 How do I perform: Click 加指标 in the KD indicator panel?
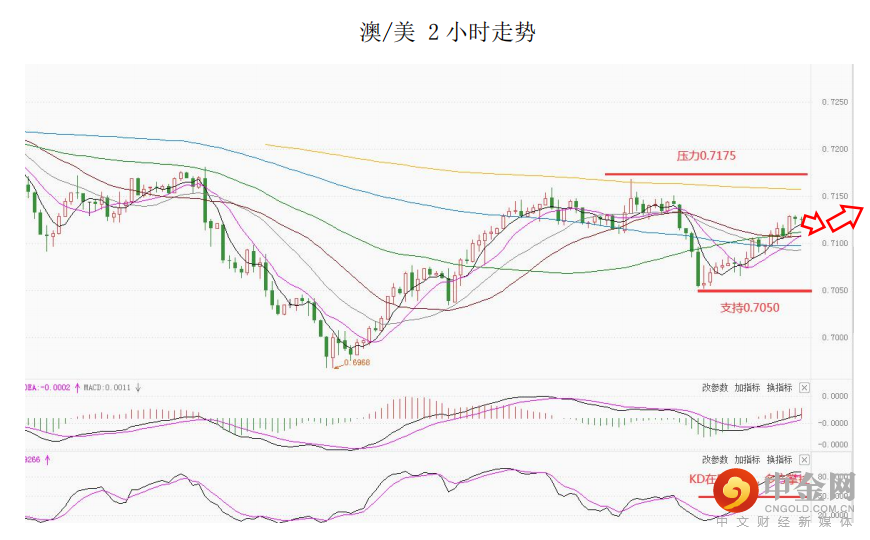[x=747, y=460]
